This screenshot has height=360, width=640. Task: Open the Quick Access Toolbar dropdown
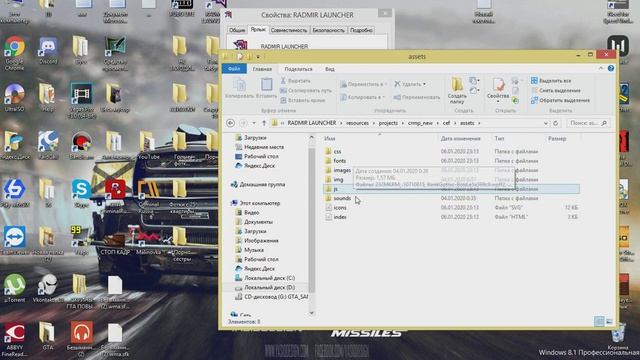[258, 57]
